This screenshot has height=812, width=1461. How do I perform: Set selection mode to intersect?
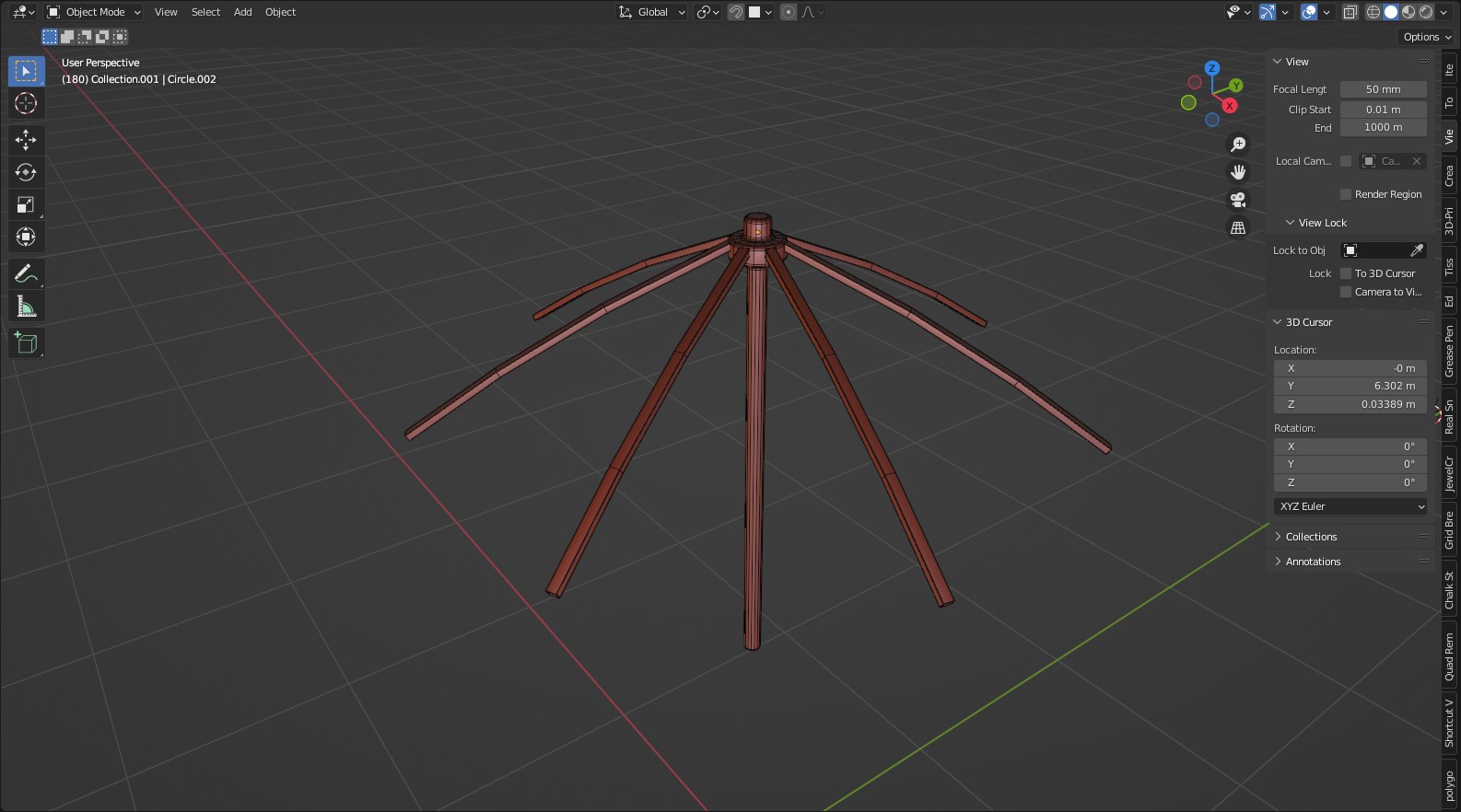(120, 37)
